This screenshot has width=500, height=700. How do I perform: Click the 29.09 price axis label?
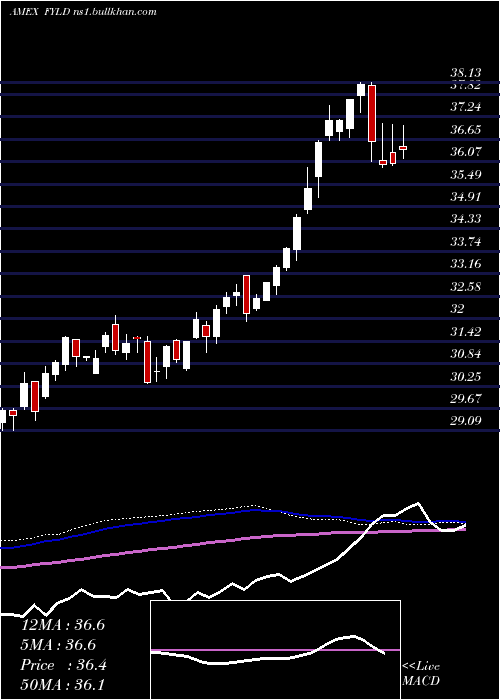point(466,421)
